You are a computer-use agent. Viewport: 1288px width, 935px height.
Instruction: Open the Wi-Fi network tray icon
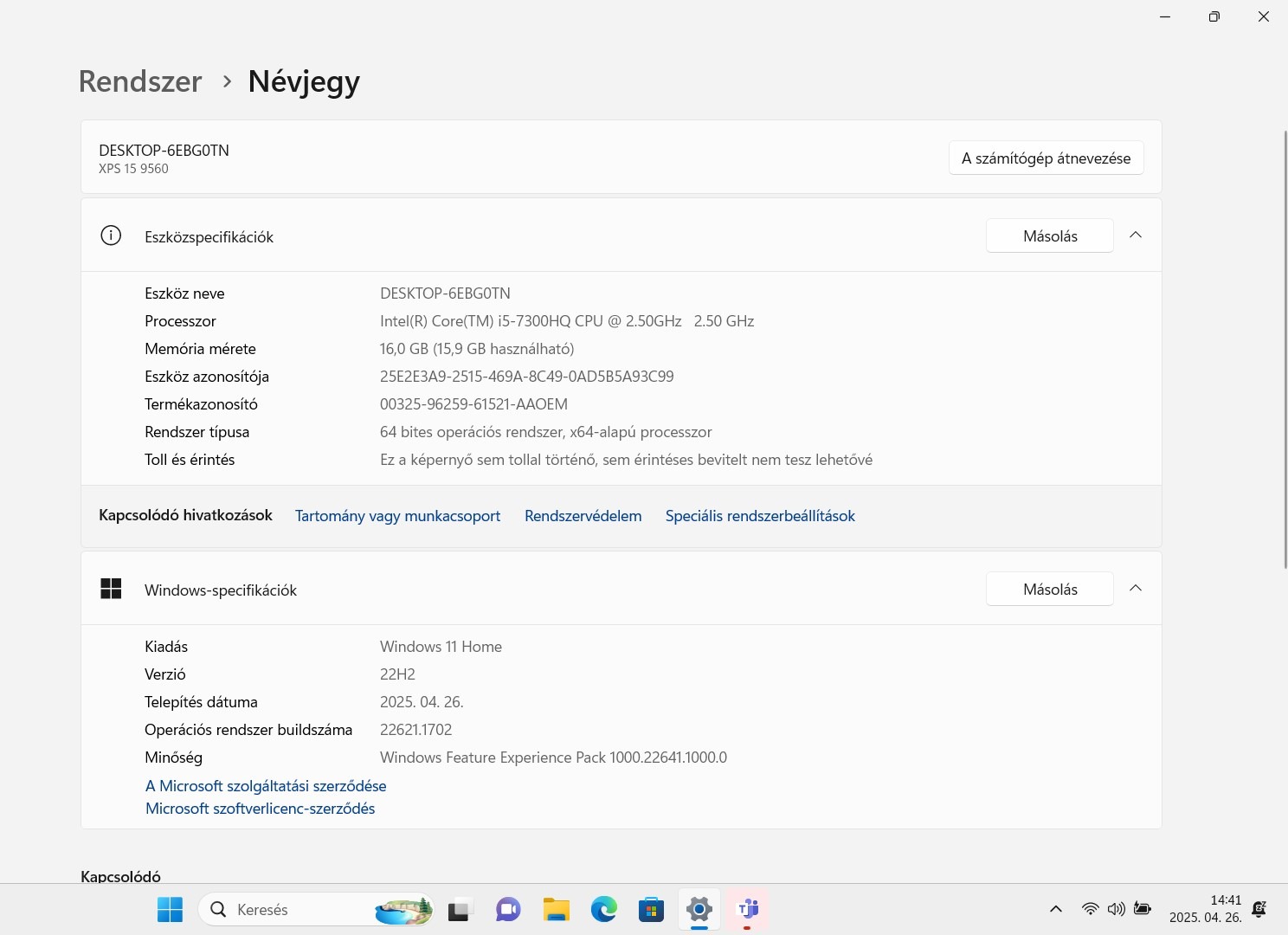click(x=1091, y=909)
